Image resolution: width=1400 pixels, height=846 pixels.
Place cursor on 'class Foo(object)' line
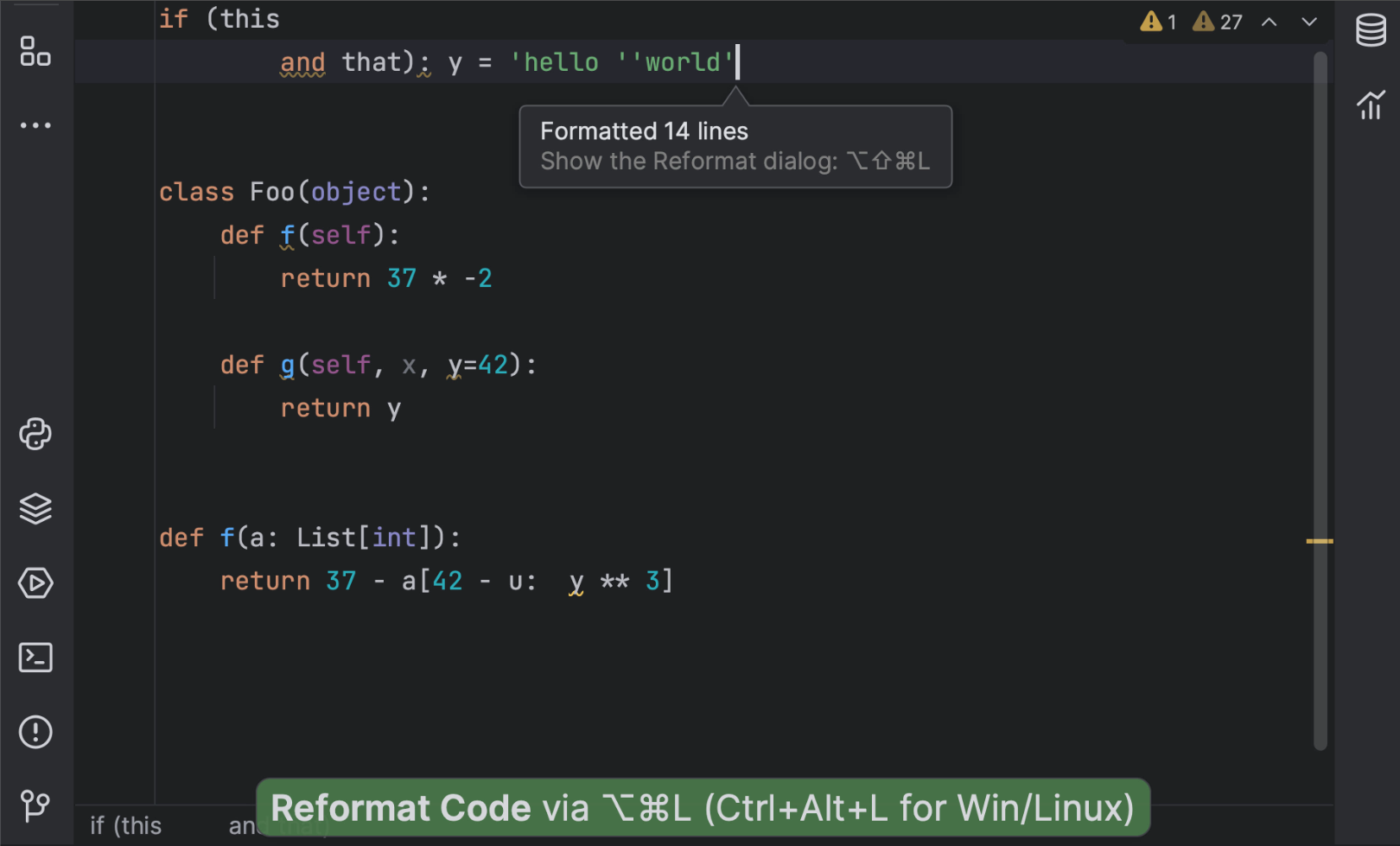pyautogui.click(x=294, y=192)
